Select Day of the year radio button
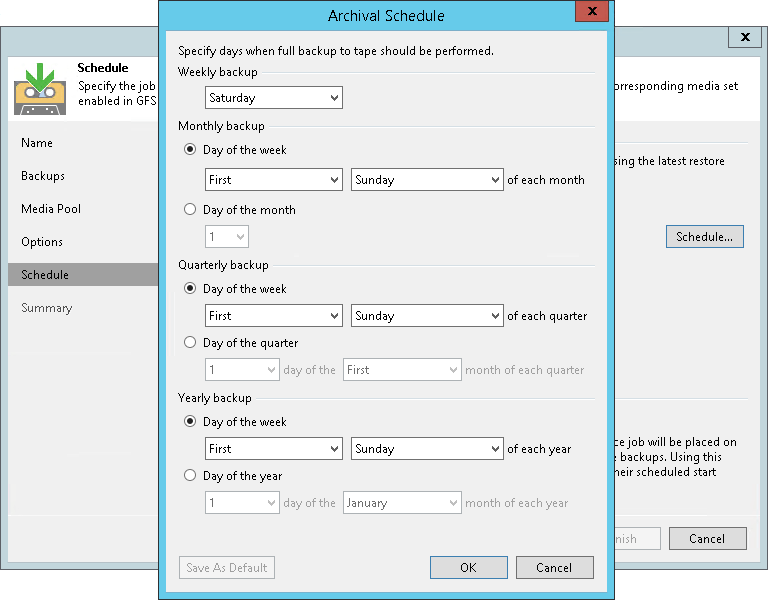Image resolution: width=768 pixels, height=600 pixels. click(x=190, y=476)
